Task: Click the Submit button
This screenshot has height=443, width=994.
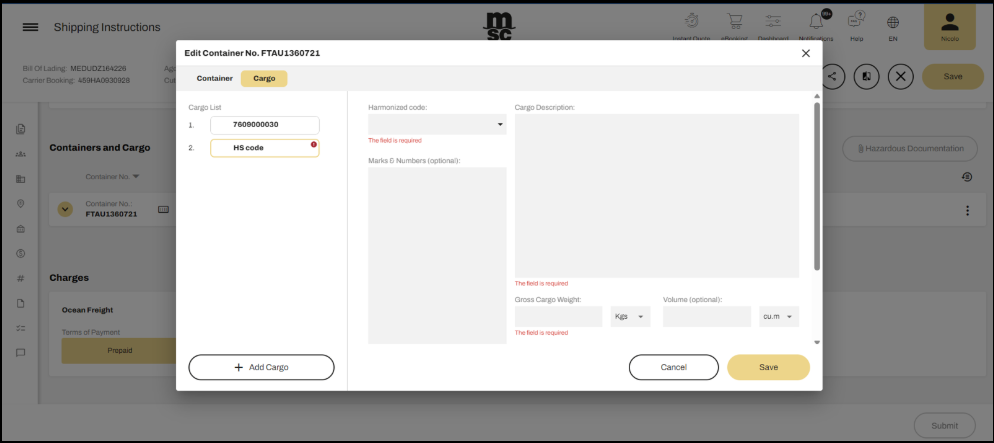Action: (x=945, y=425)
